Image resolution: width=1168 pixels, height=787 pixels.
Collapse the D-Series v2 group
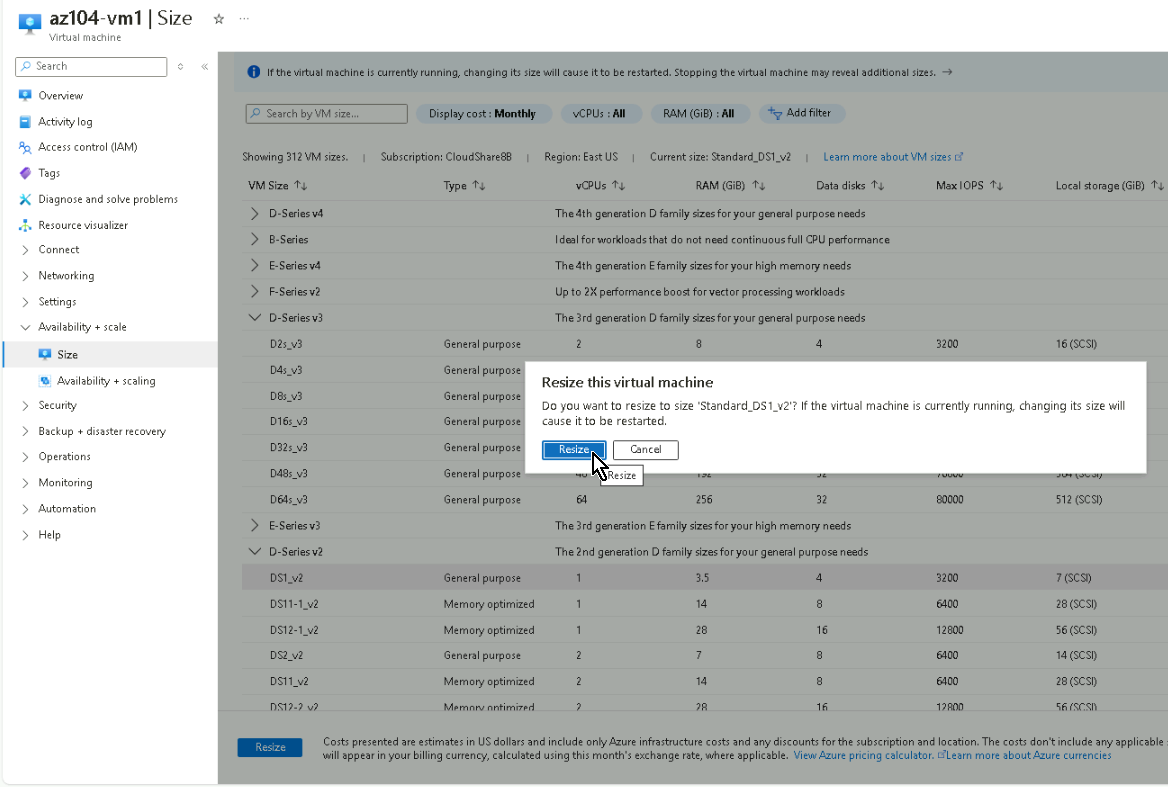[255, 552]
